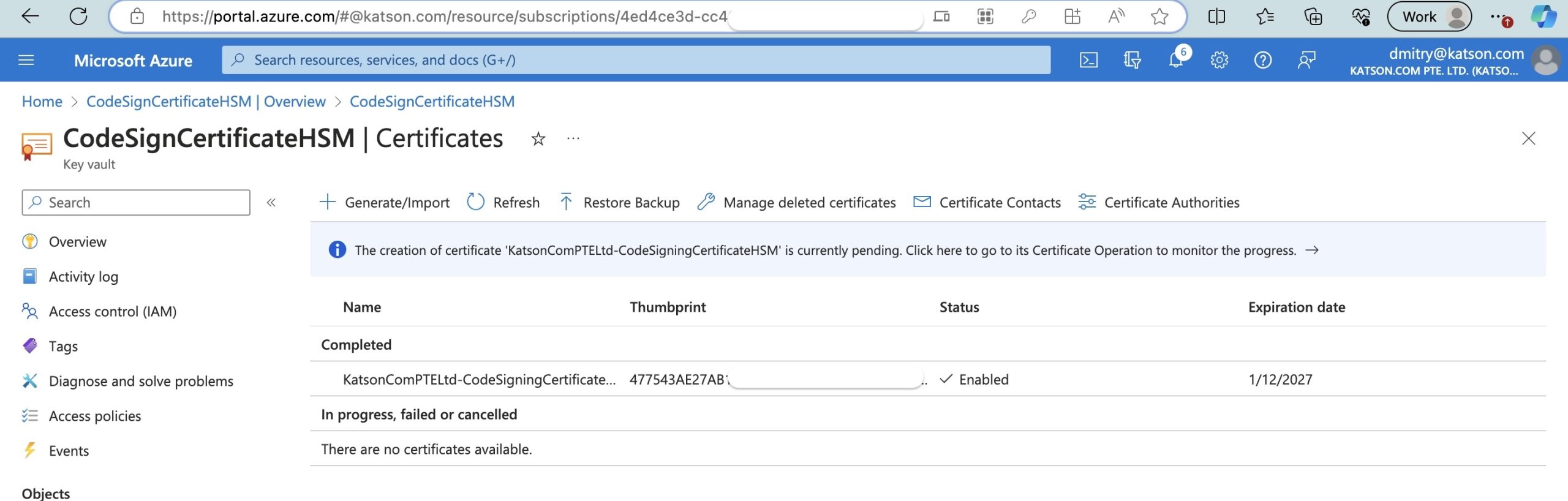Click the Objects section heading
The width and height of the screenshot is (1568, 501).
tap(46, 493)
